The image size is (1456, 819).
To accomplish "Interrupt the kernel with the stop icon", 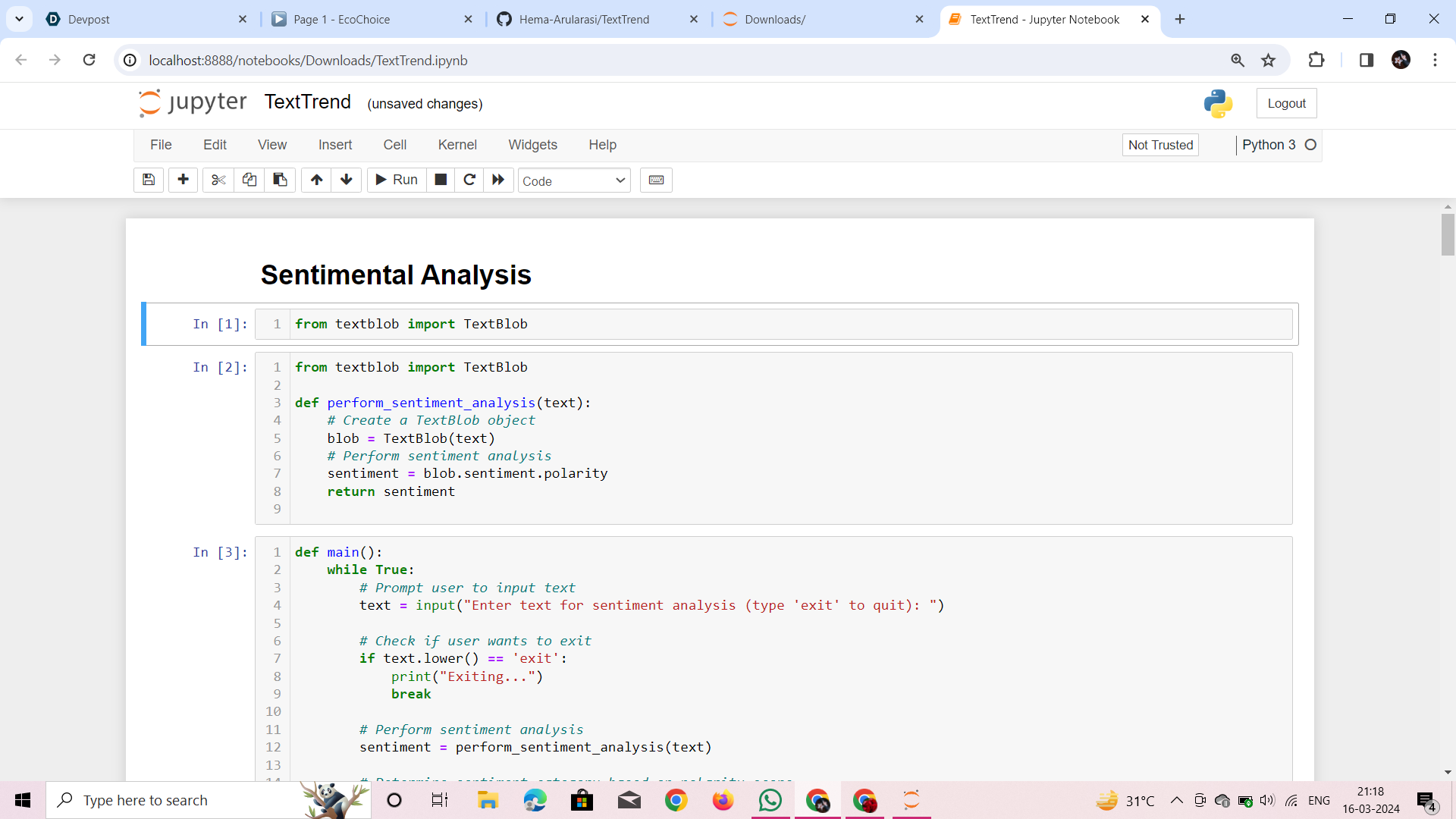I will pos(441,180).
